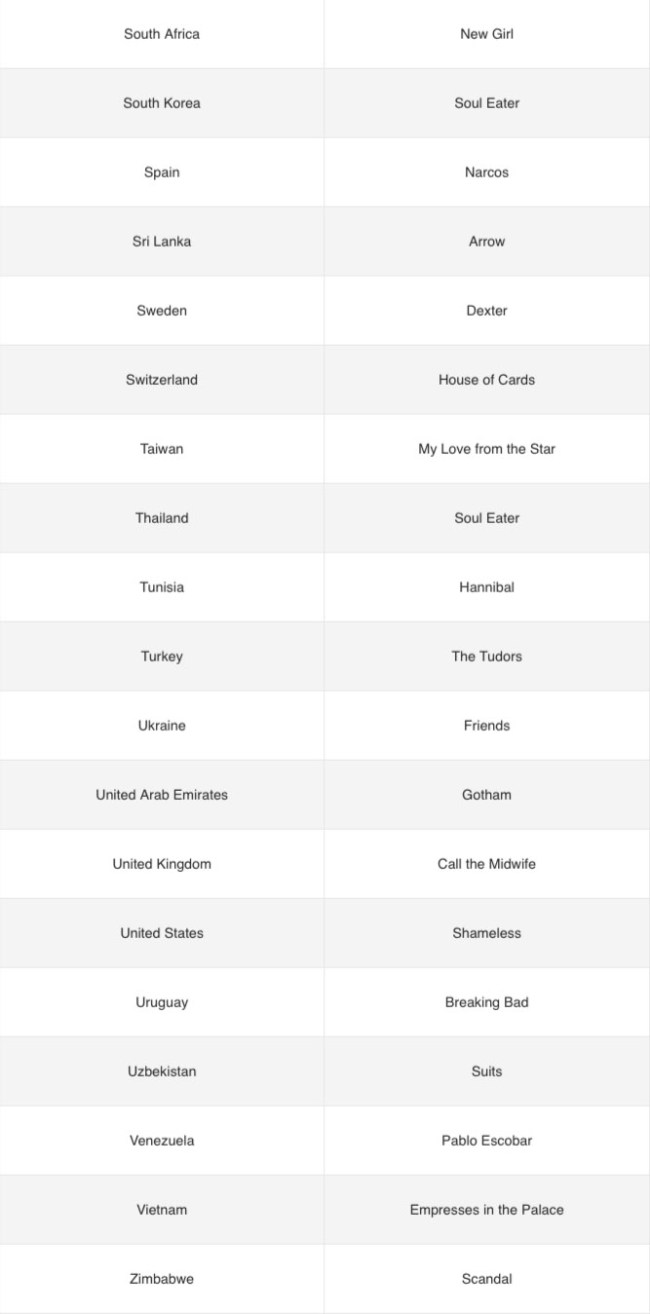
Task: Click the Breaking Bad cell
Action: 487,1002
